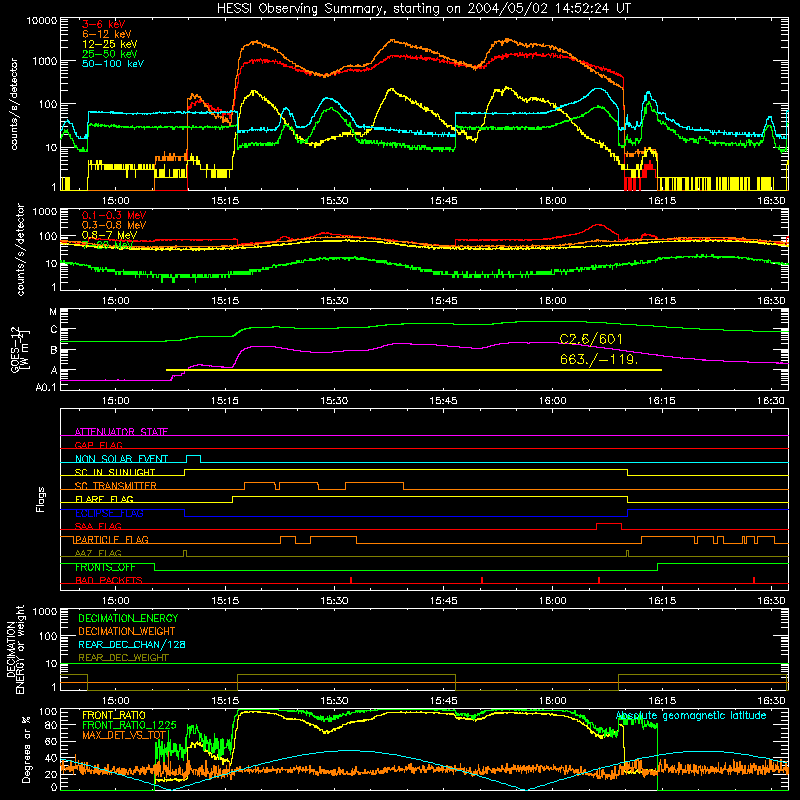Click the REAR_DEC_WEIGHT legend label
Image resolution: width=800 pixels, height=800 pixels.
(x=123, y=658)
